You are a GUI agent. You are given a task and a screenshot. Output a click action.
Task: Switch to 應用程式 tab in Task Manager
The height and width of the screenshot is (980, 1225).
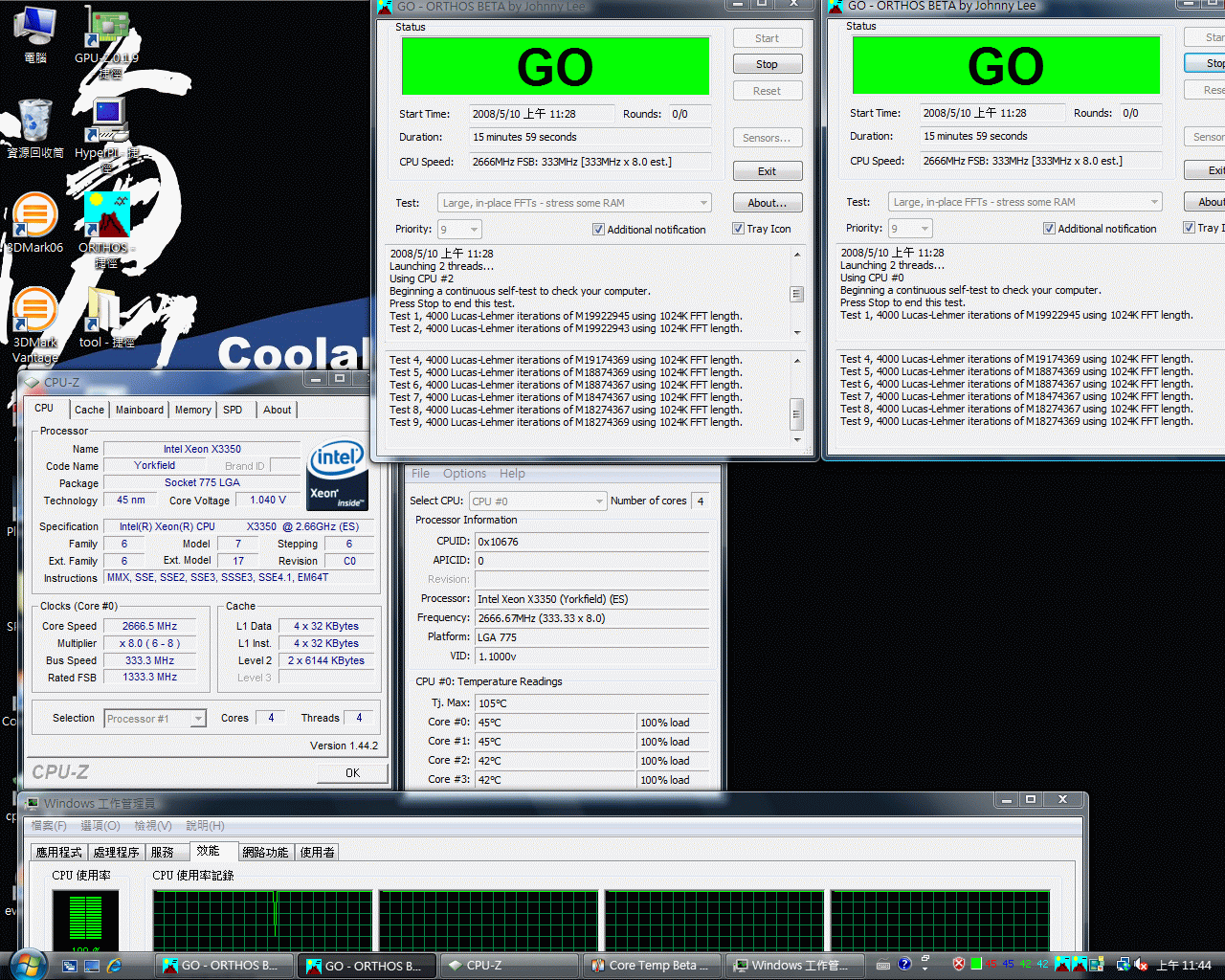[x=58, y=852]
